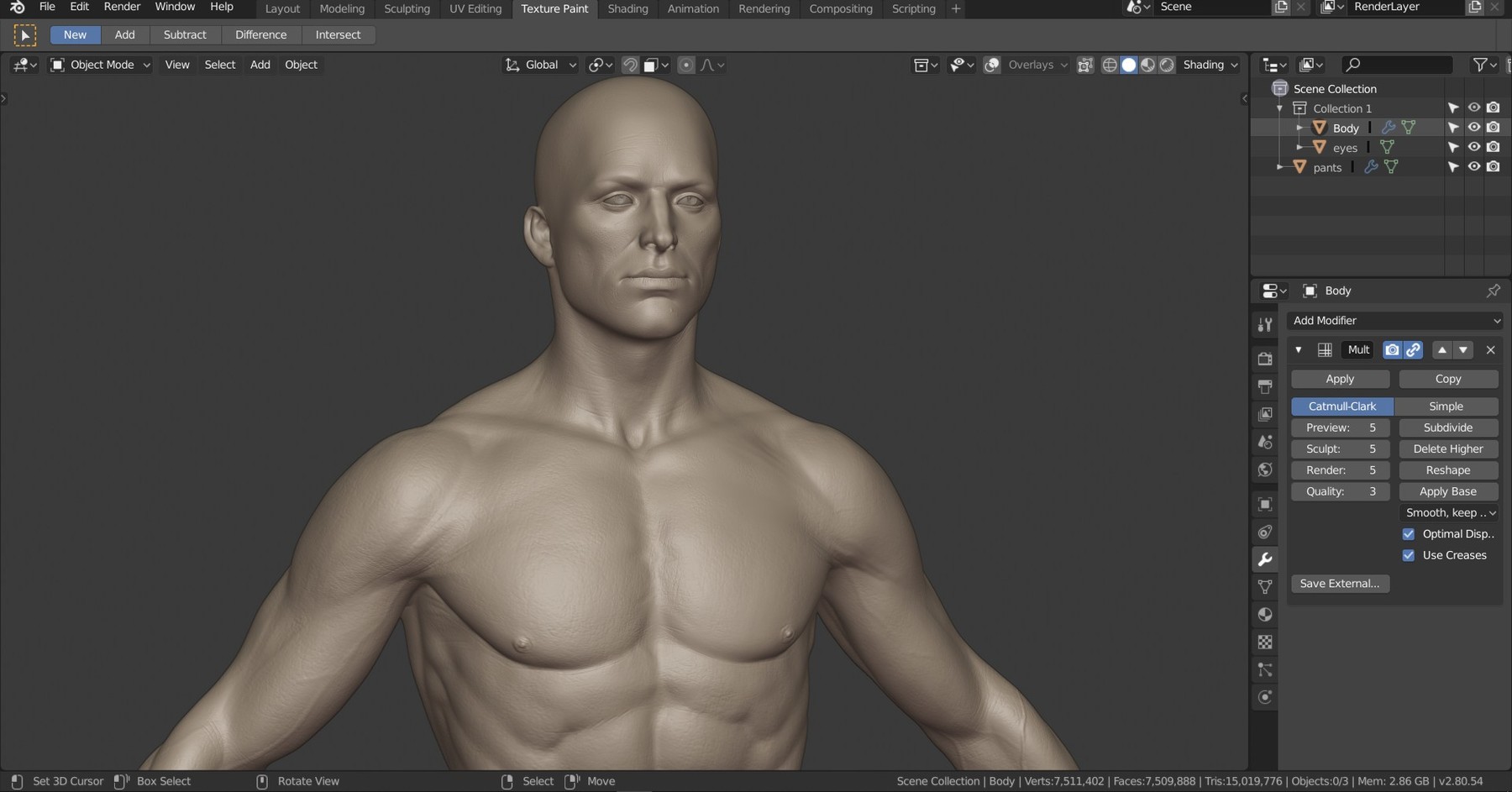Open the Output Properties printer icon

pyautogui.click(x=1266, y=388)
